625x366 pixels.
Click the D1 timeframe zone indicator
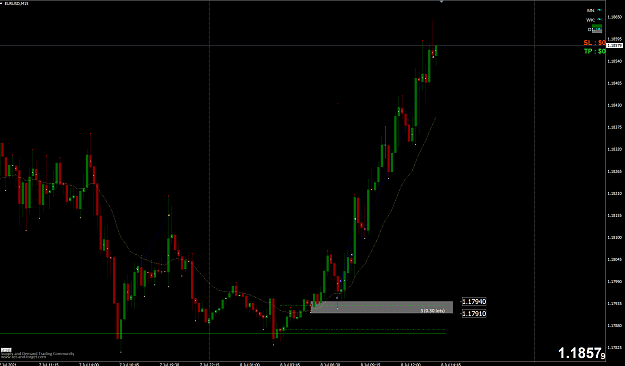[595, 29]
